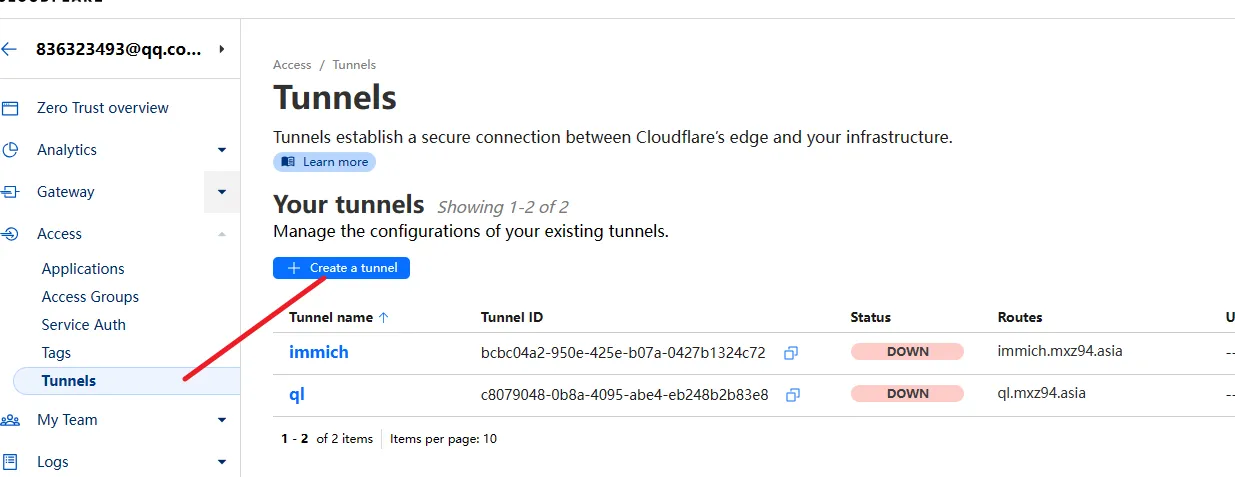Expand the Analytics menu chevron
Viewport: 1235px width, 477px height.
222,150
